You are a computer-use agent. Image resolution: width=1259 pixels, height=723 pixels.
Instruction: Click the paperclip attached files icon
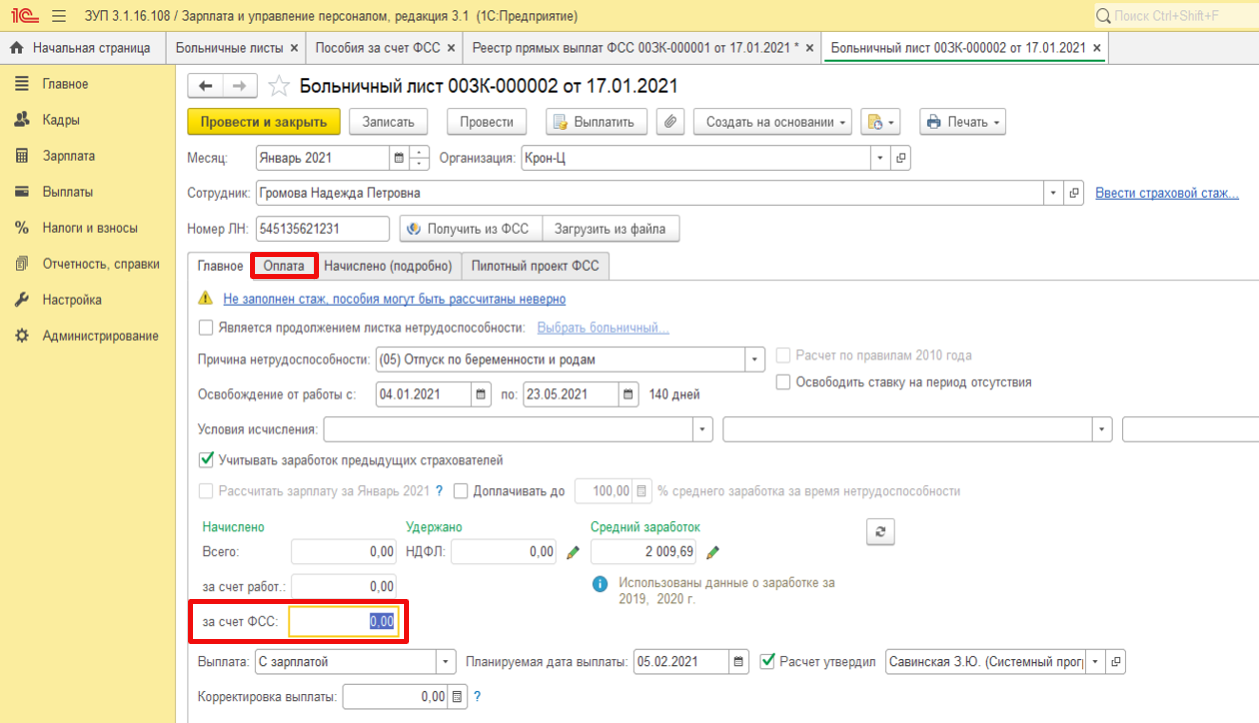670,122
